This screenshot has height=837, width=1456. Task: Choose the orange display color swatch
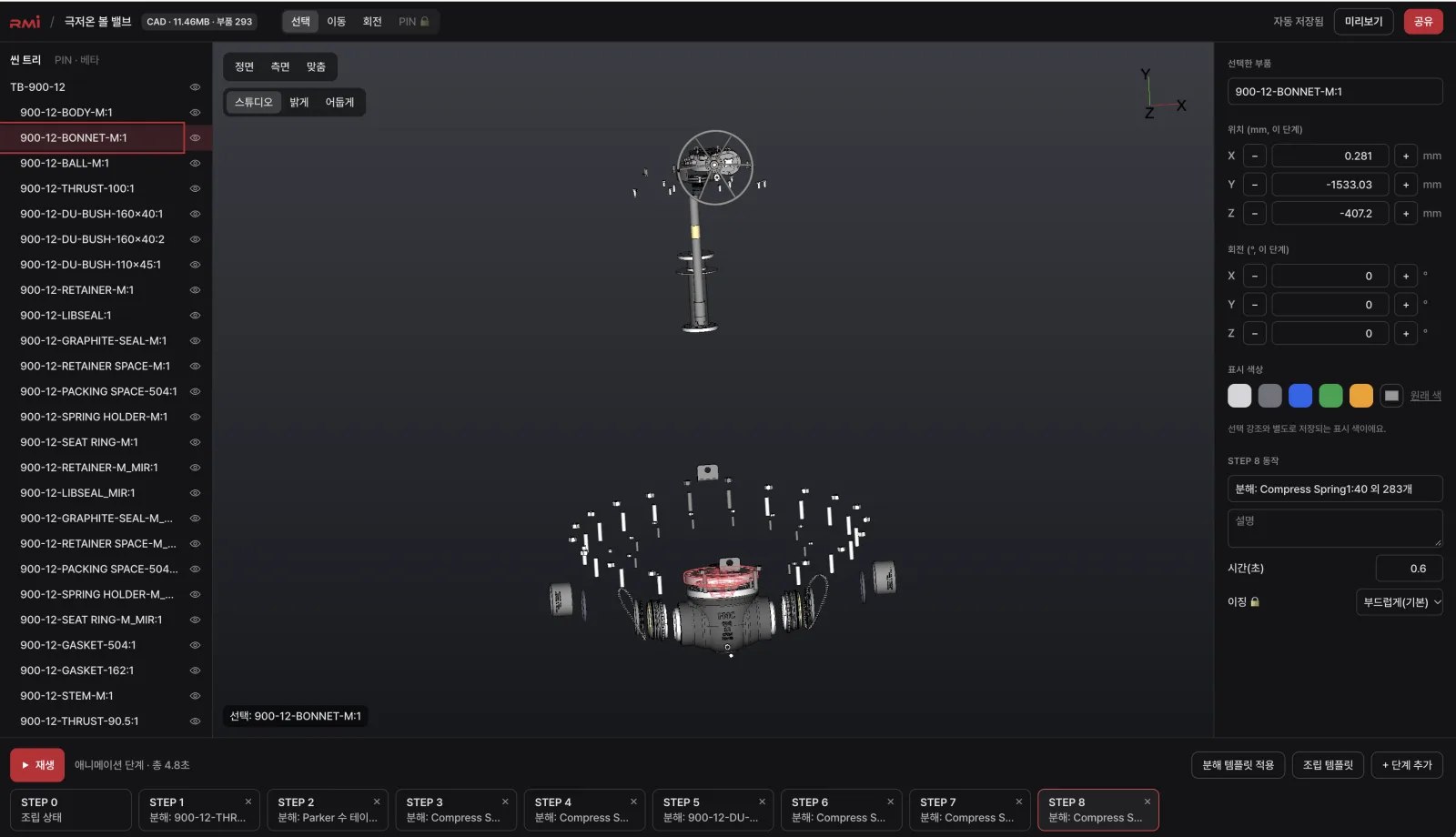click(1361, 396)
